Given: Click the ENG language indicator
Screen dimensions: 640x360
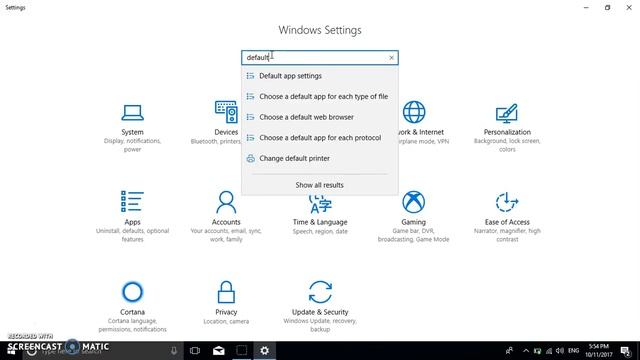Looking at the screenshot, I should (573, 351).
